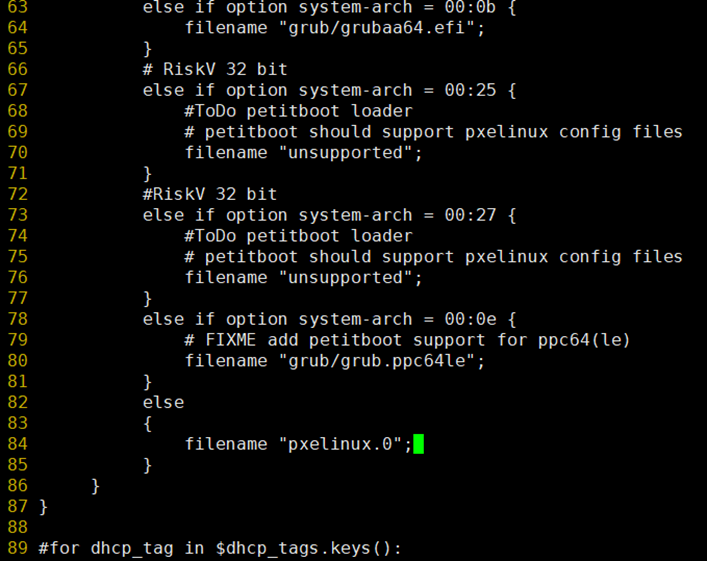Click the "else" keyword on line 82
The width and height of the screenshot is (707, 561).
(163, 402)
